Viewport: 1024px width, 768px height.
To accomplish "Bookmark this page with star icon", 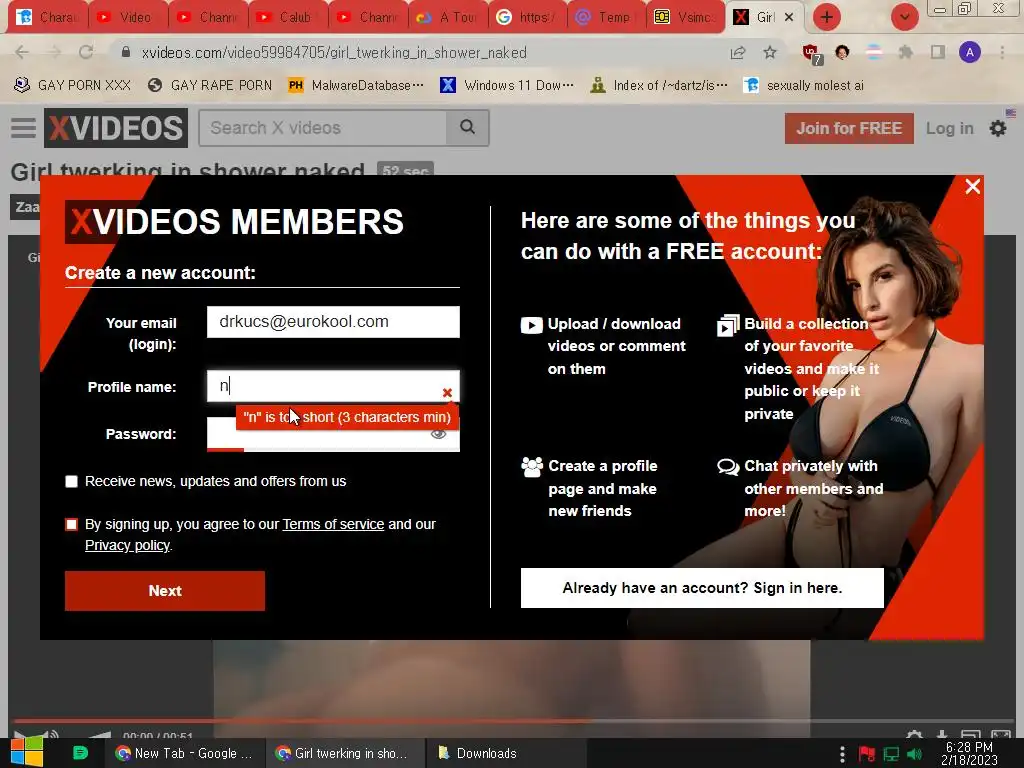I will coord(770,53).
